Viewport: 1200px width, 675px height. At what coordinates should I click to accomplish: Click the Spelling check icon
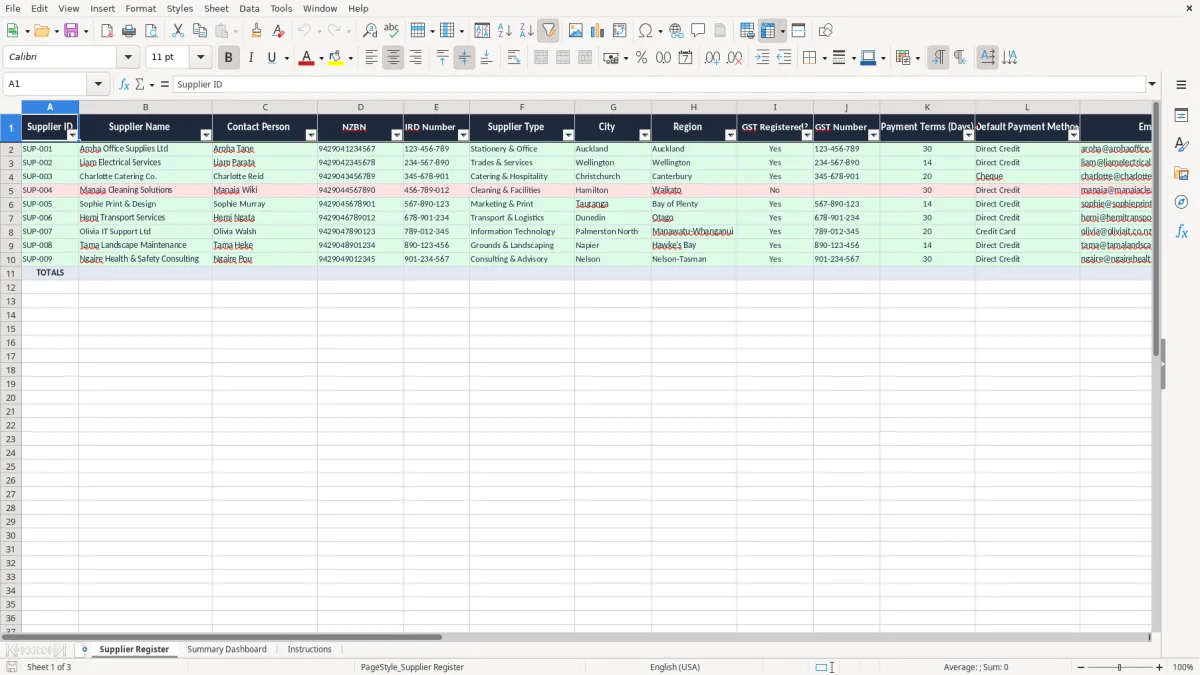[392, 31]
